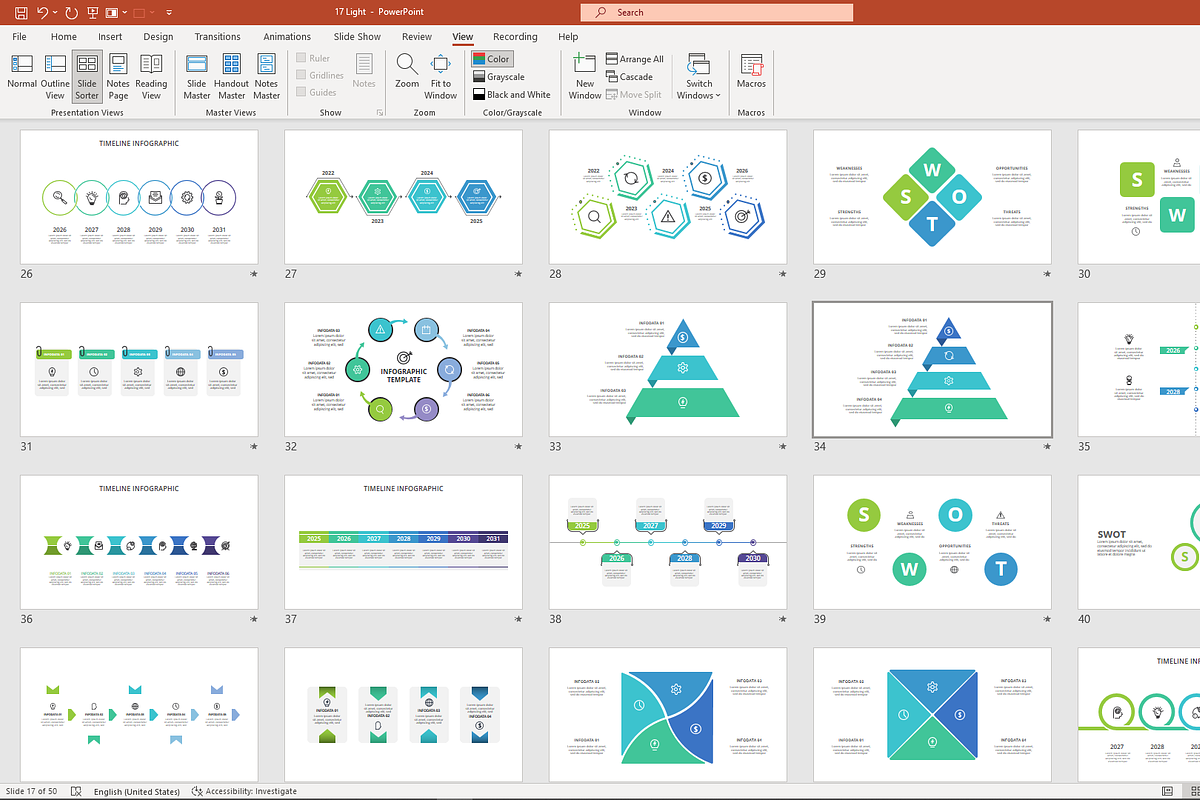Arrange All windows
The width and height of the screenshot is (1200, 800).
(635, 59)
